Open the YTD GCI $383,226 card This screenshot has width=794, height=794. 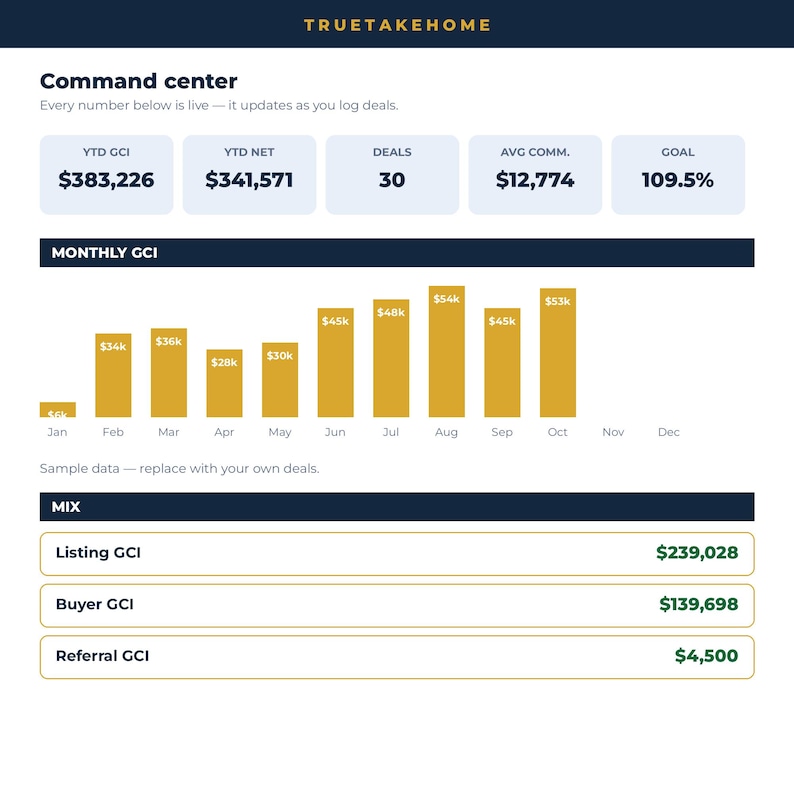(106, 175)
